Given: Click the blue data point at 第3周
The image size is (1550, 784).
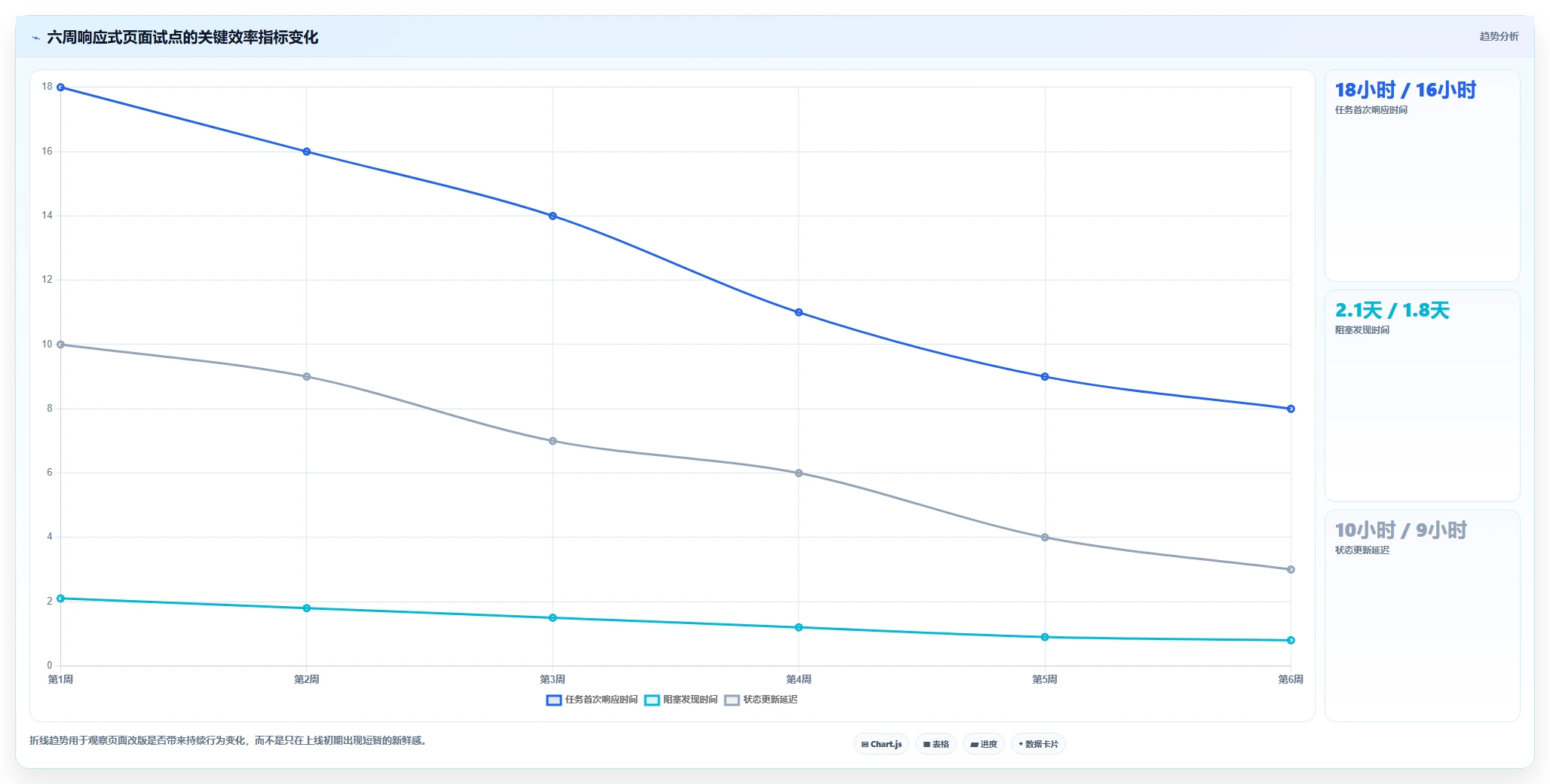Looking at the screenshot, I should 553,216.
